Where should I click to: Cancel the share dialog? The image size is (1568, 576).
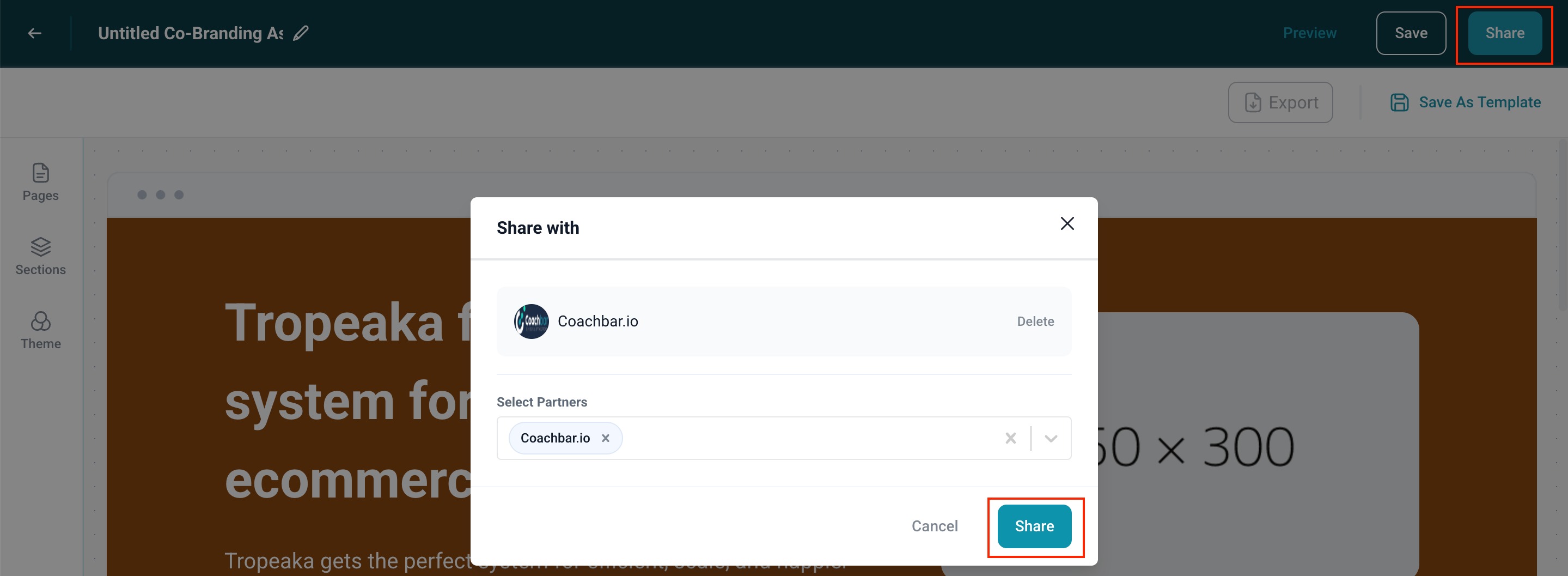(935, 526)
